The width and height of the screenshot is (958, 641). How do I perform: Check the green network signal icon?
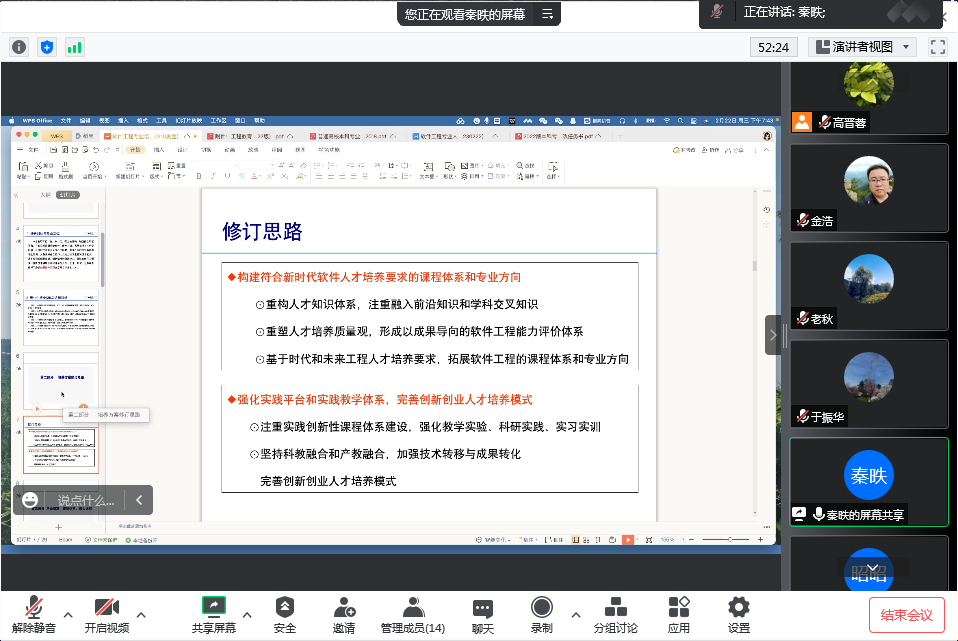click(75, 47)
